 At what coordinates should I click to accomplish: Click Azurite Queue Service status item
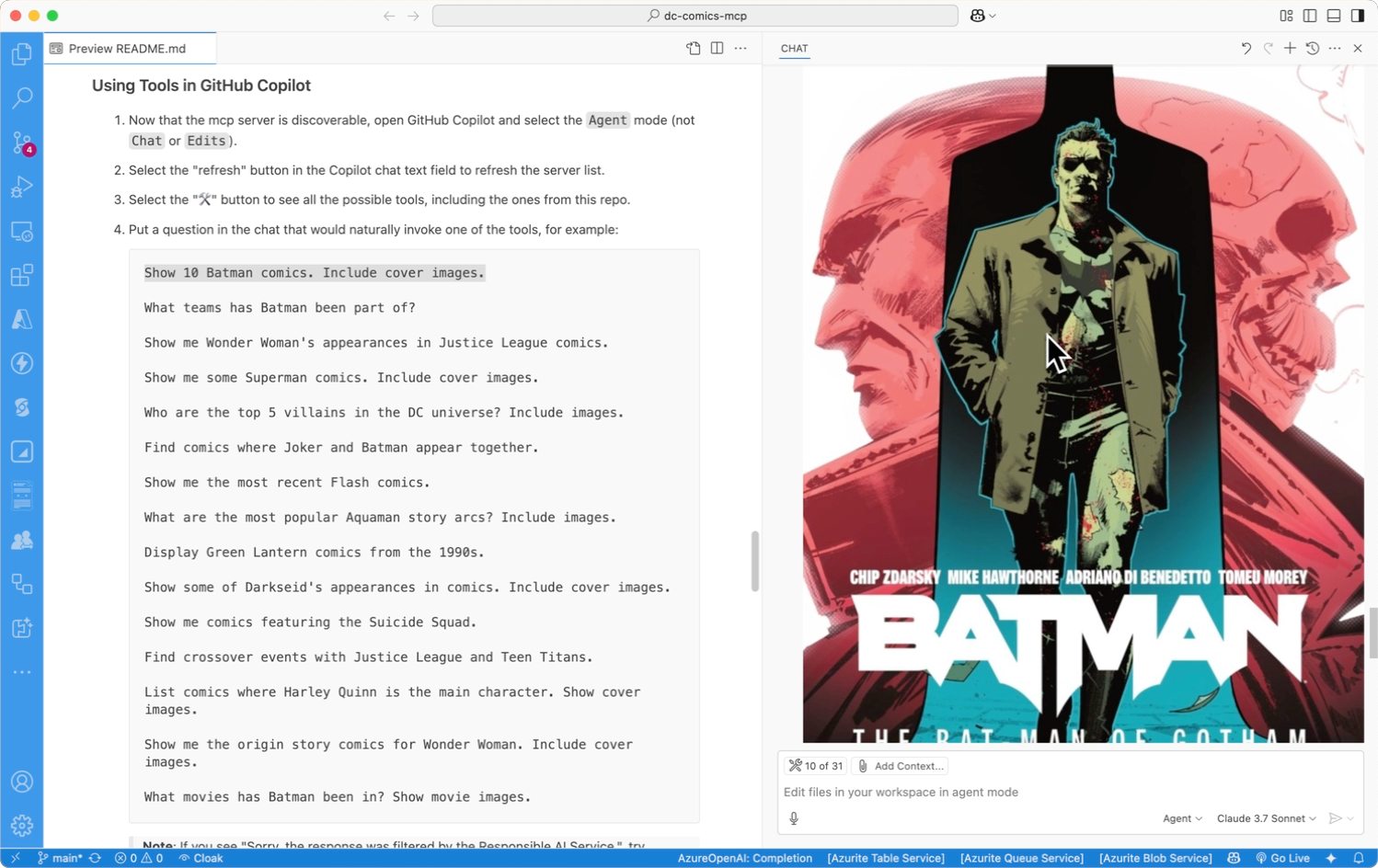(1022, 858)
